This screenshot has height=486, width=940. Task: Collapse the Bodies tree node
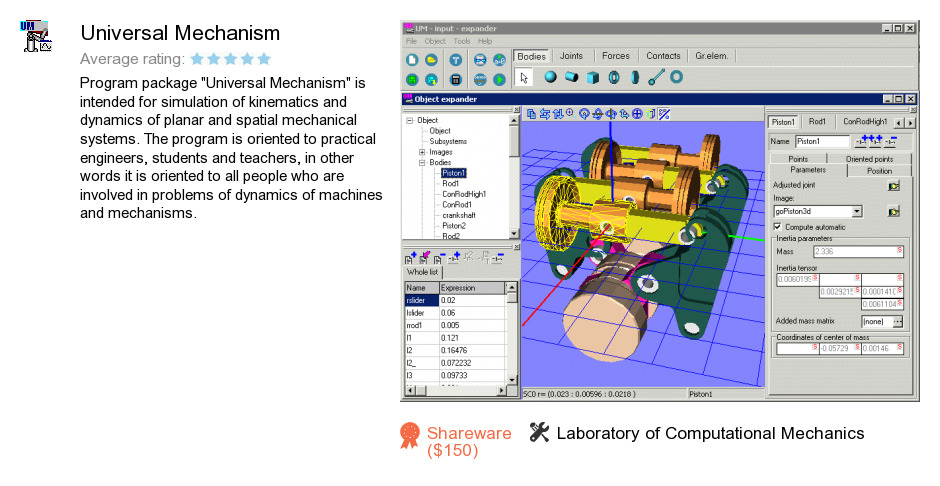(x=422, y=162)
